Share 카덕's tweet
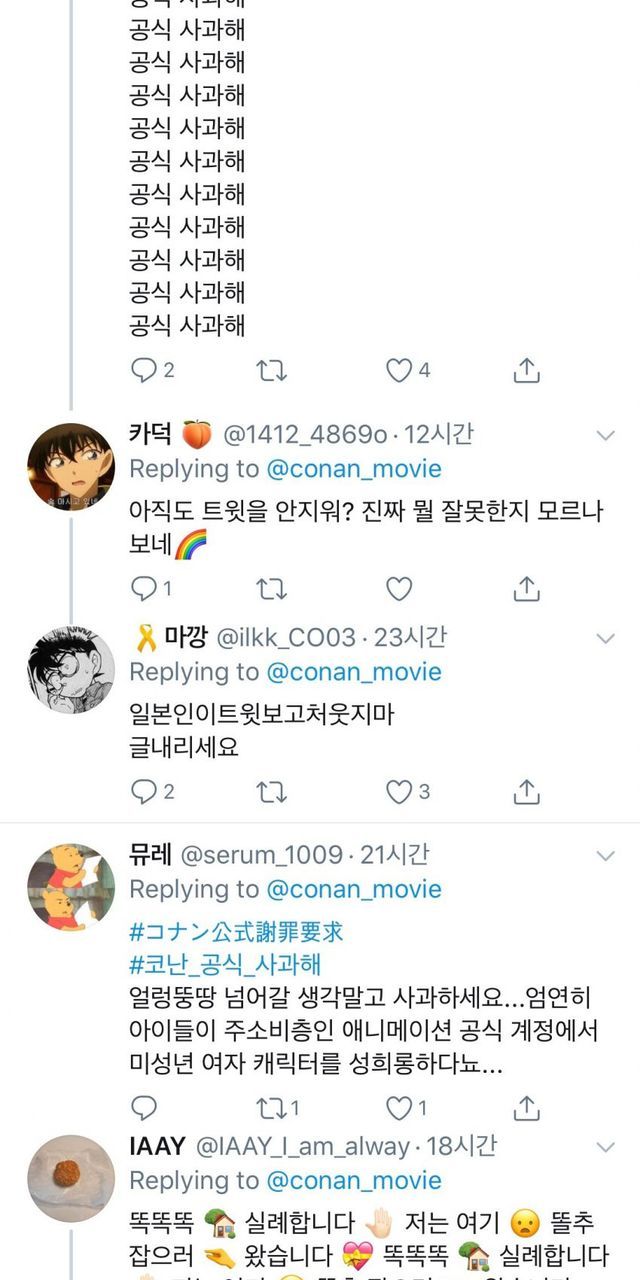The image size is (640, 1280). (x=526, y=589)
